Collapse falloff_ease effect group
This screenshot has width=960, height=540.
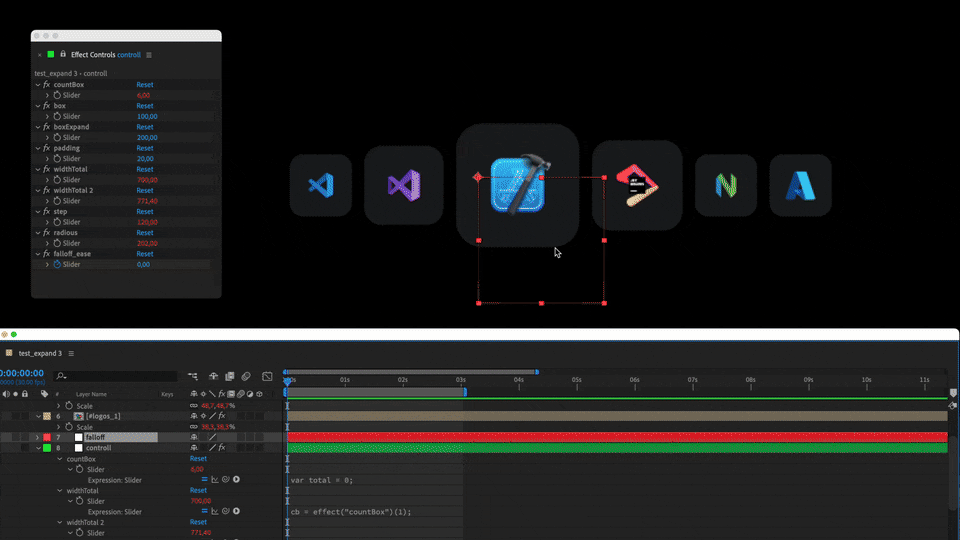coord(38,254)
